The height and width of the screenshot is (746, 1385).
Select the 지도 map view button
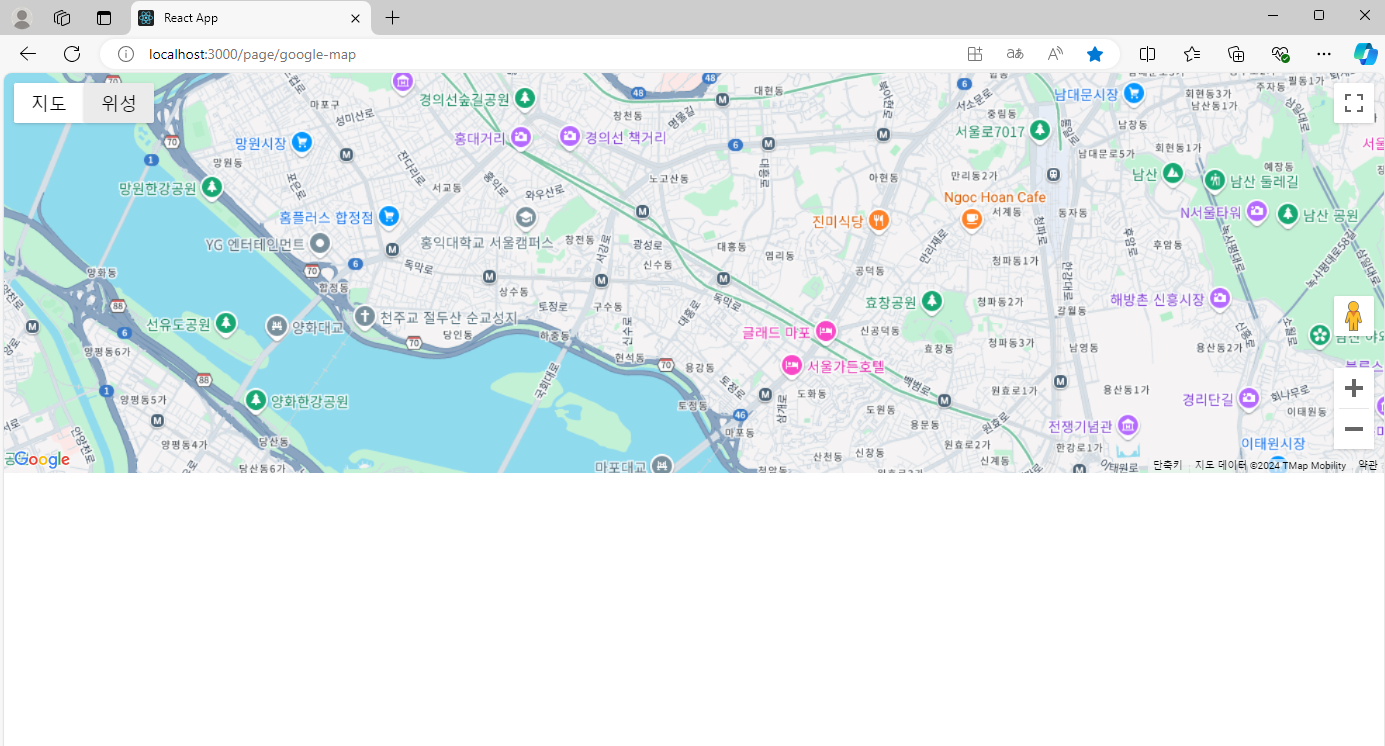tap(49, 103)
